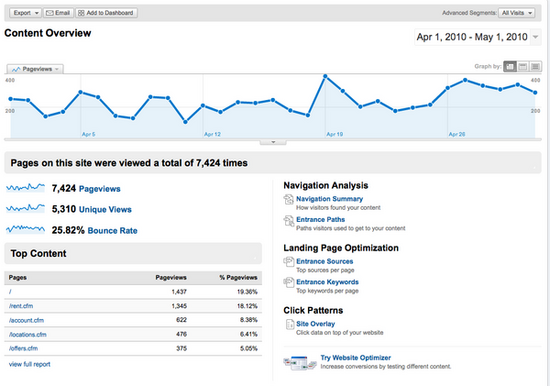Click the Unique Views sparkline thumbnail
550x386 pixels.
coord(26,208)
